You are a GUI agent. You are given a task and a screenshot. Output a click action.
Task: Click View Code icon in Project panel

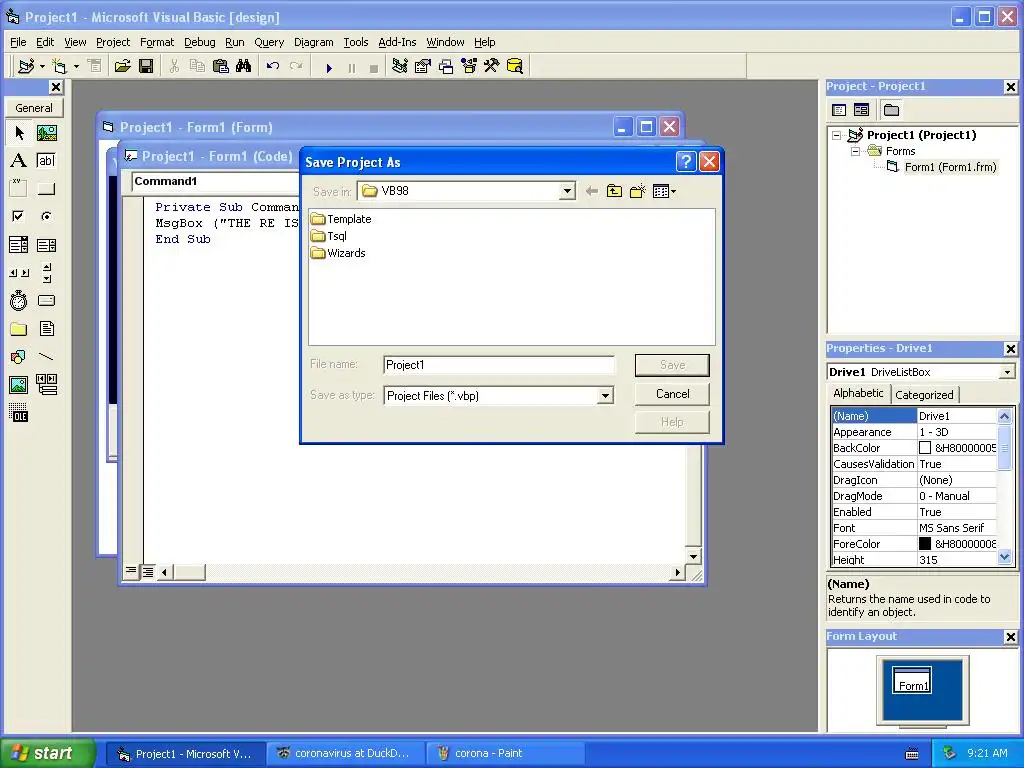(x=839, y=110)
